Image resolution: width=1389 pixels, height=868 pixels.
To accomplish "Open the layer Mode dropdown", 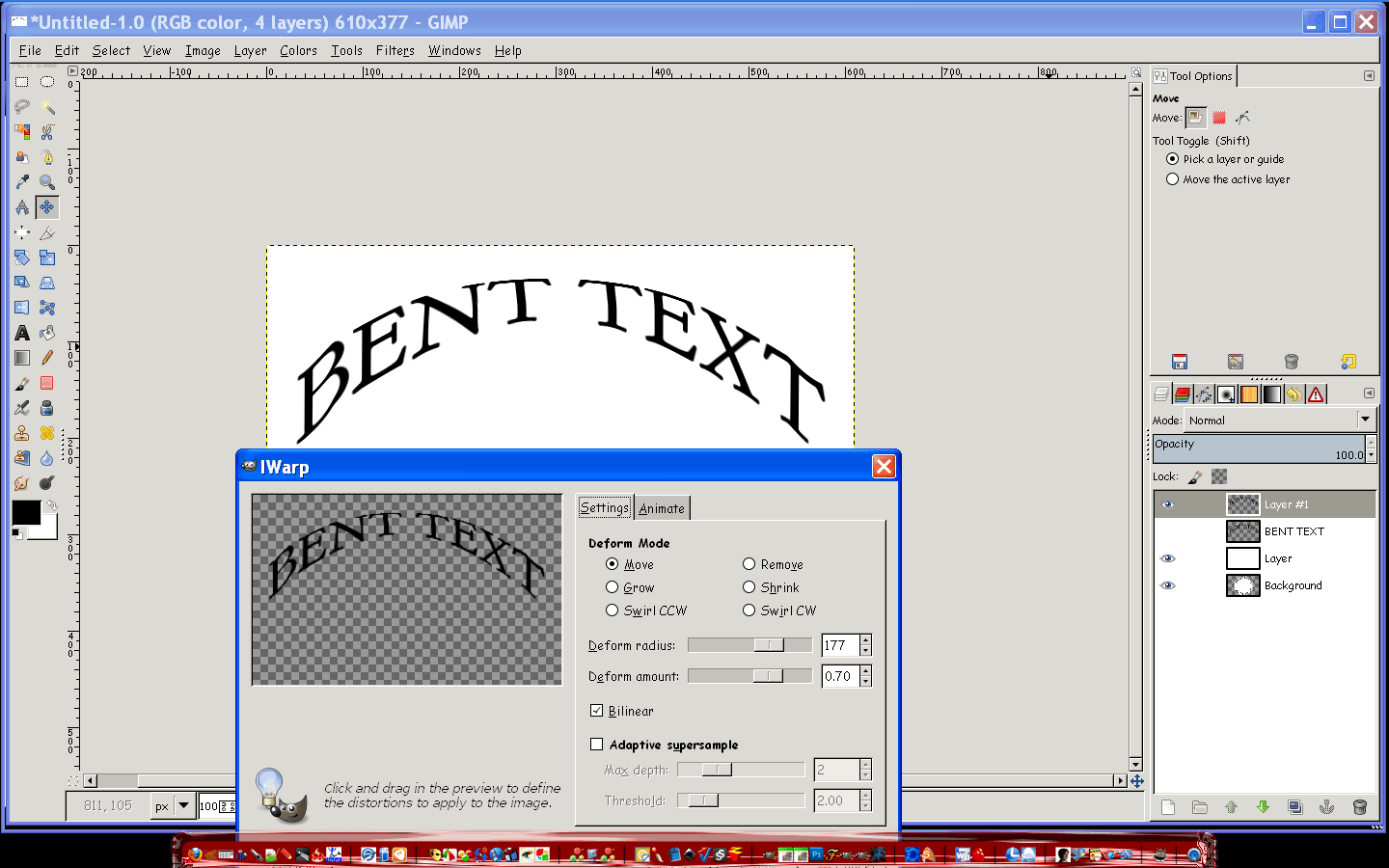I will click(x=1364, y=420).
